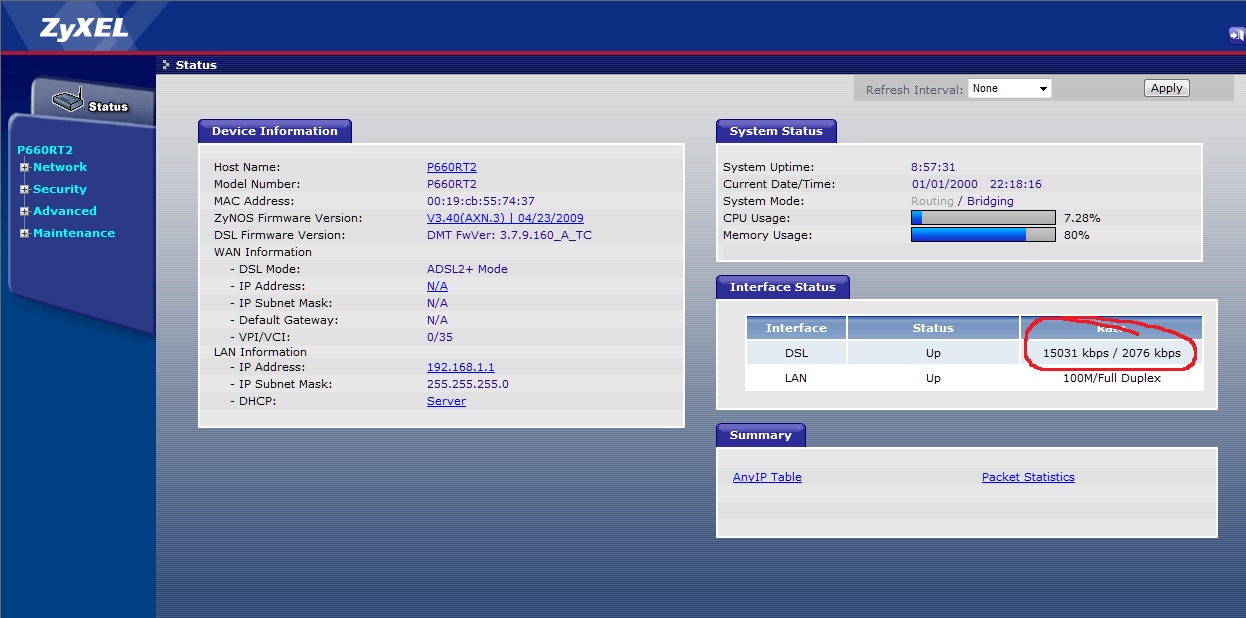The width and height of the screenshot is (1246, 618).
Task: Expand the Advanced menu tree
Action: [x=25, y=211]
